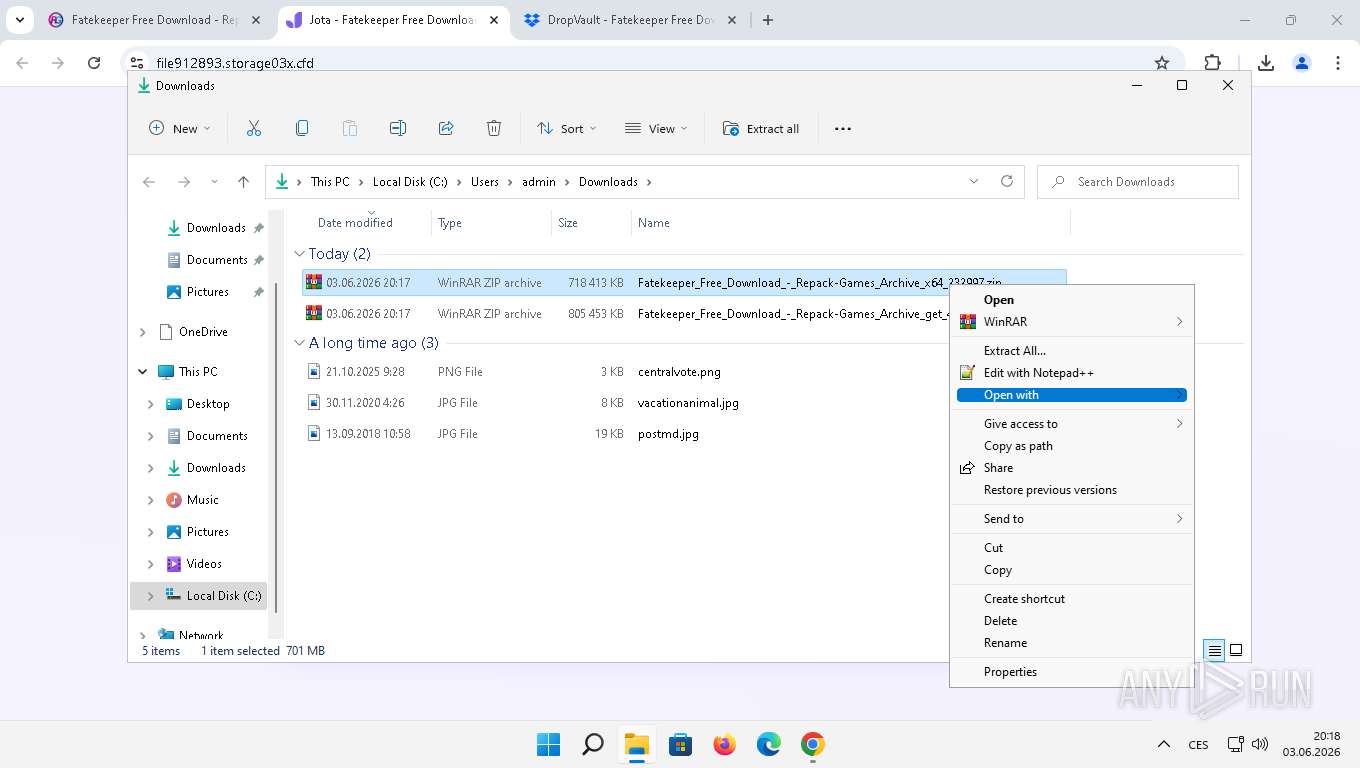Go up one folder level arrow
Screen dimensions: 1360x768
[243, 182]
